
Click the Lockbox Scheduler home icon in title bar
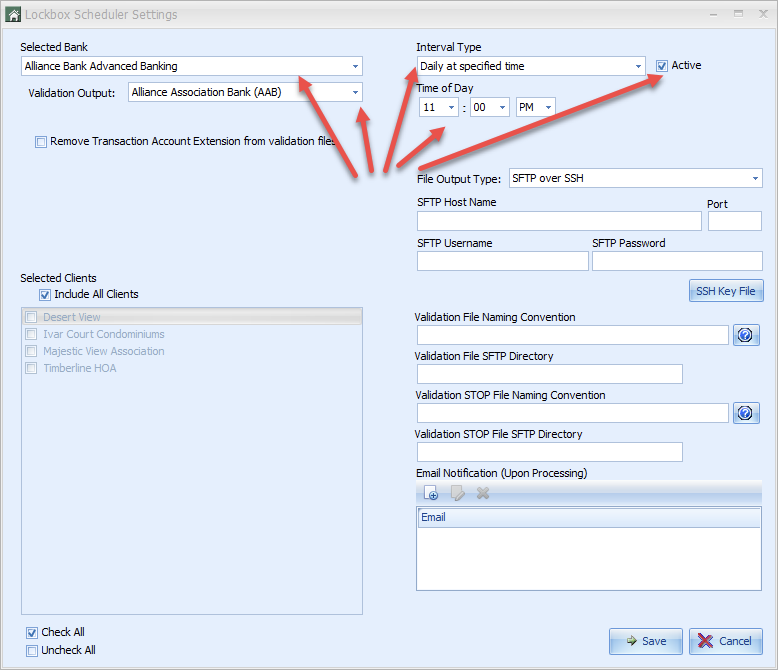click(13, 14)
